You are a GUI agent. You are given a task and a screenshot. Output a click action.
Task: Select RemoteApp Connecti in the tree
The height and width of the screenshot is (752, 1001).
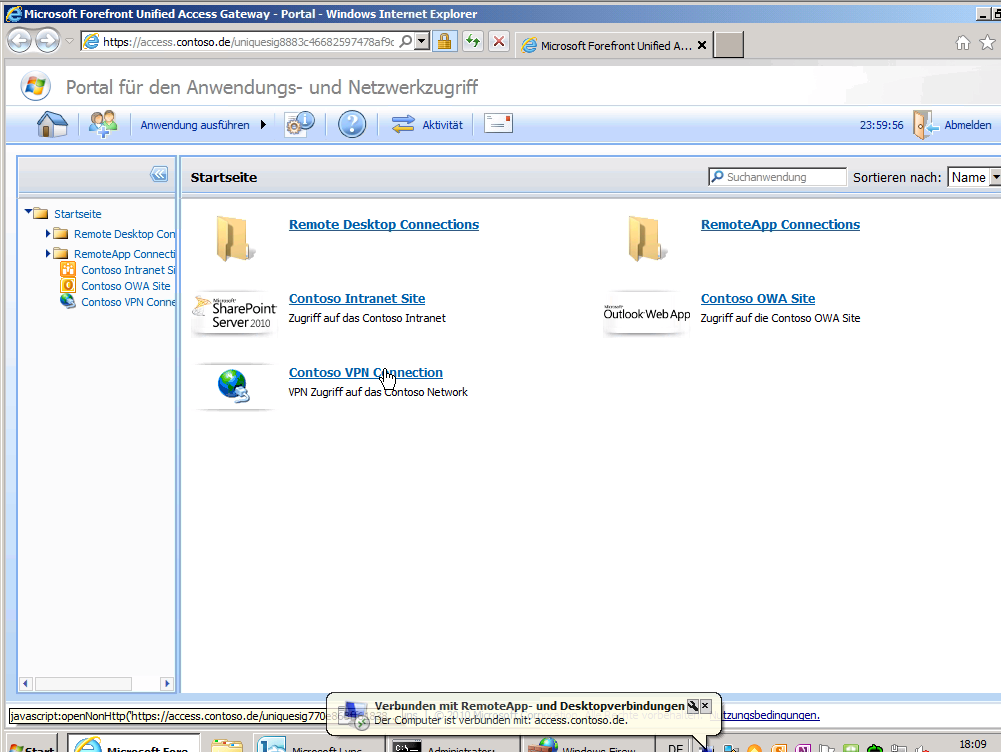(124, 254)
